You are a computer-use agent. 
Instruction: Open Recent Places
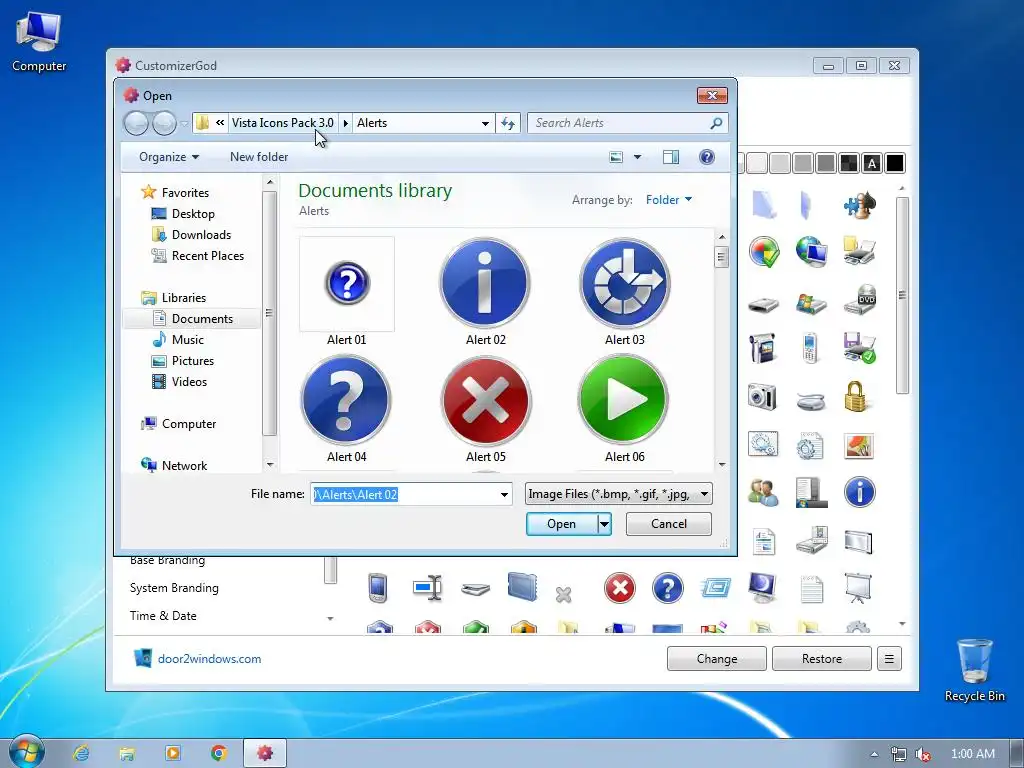tap(208, 256)
